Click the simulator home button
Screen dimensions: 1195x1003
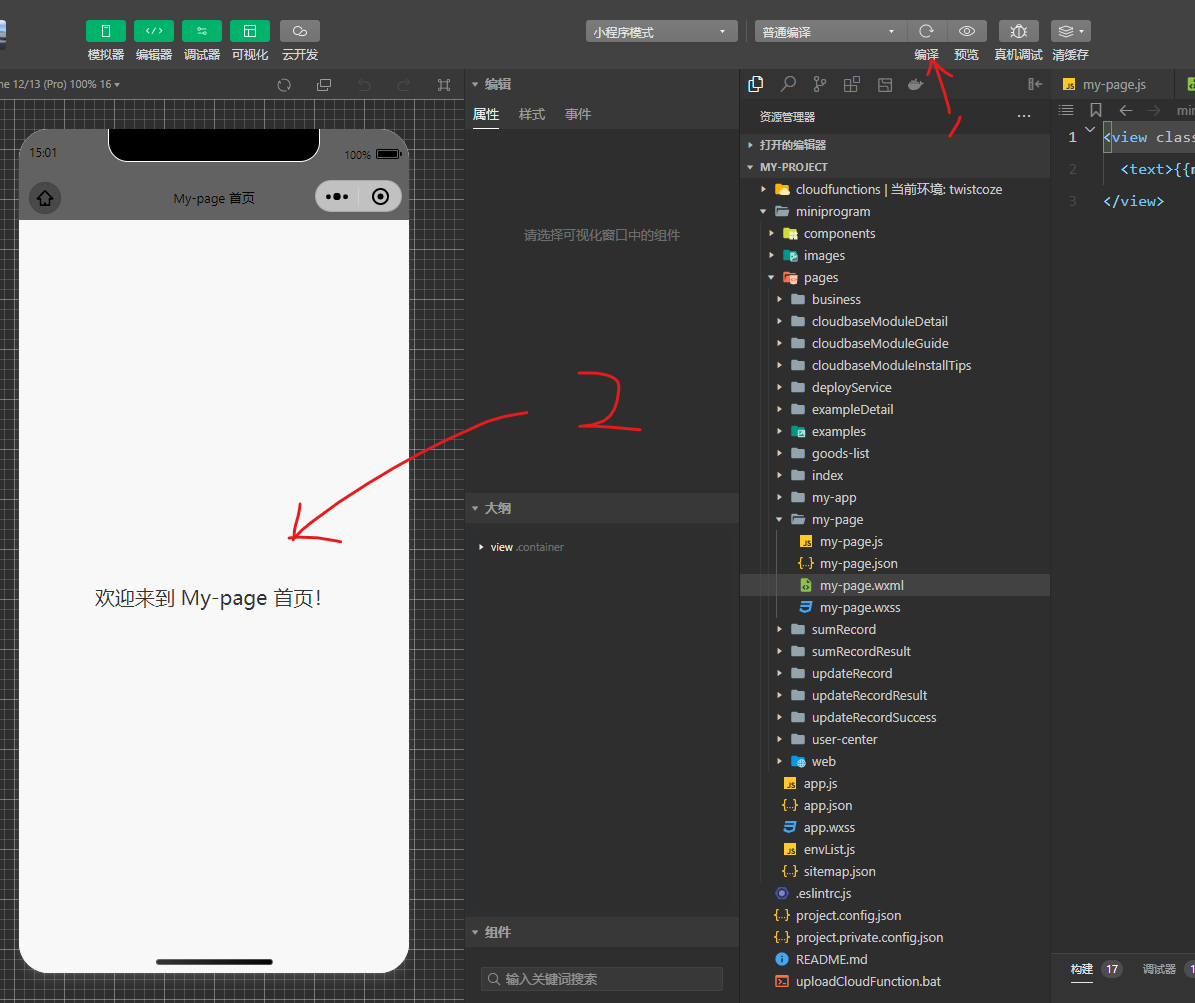coord(45,198)
